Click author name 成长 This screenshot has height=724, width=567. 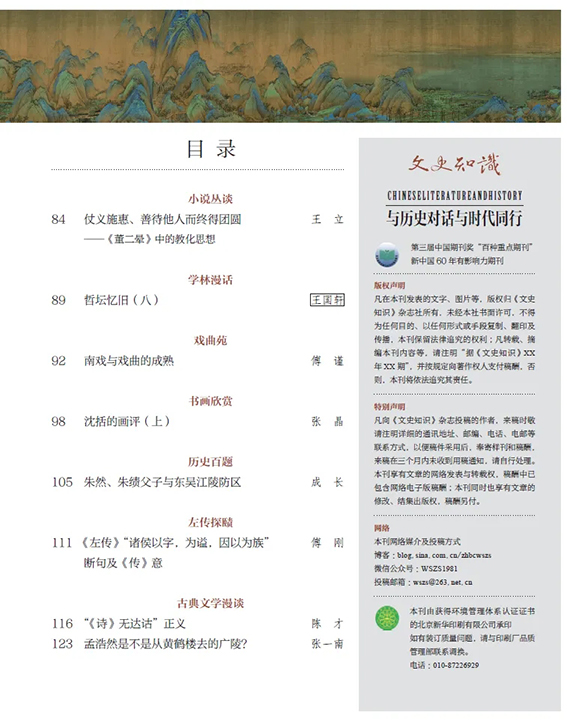coord(327,482)
